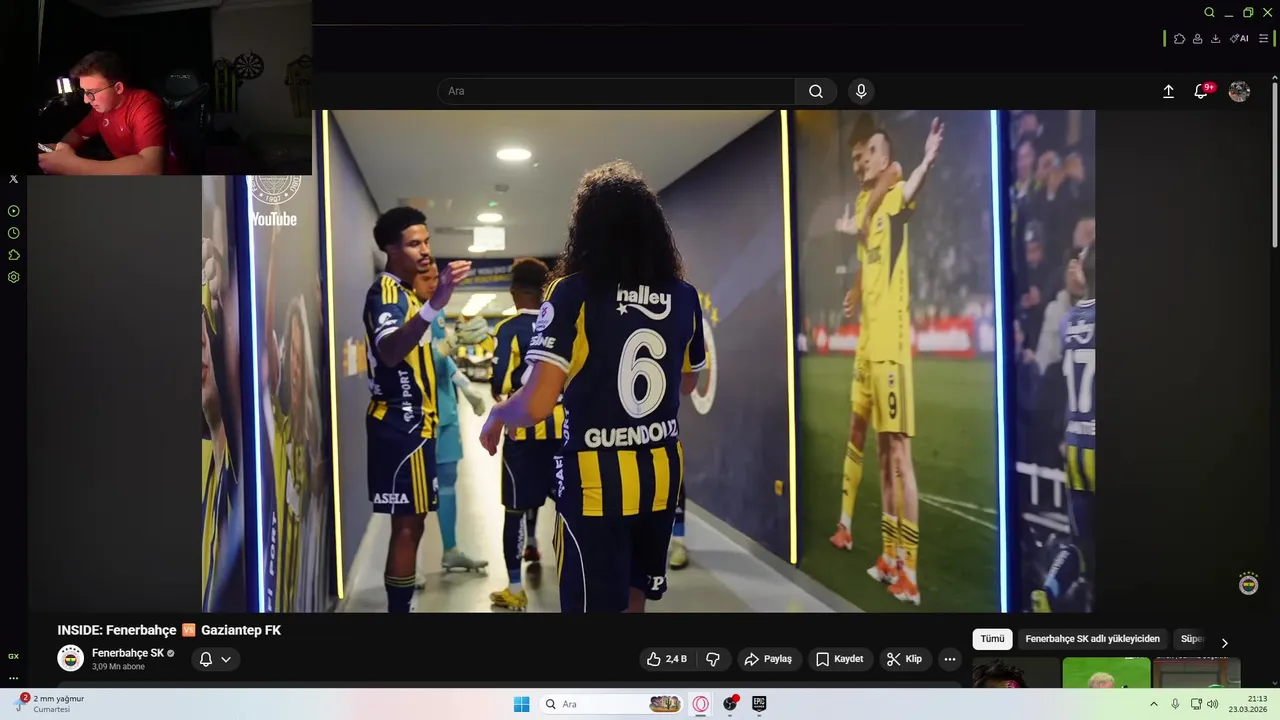Screen dimensions: 1280x720
Task: Switch to Opera GX on the taskbar
Action: 700,704
